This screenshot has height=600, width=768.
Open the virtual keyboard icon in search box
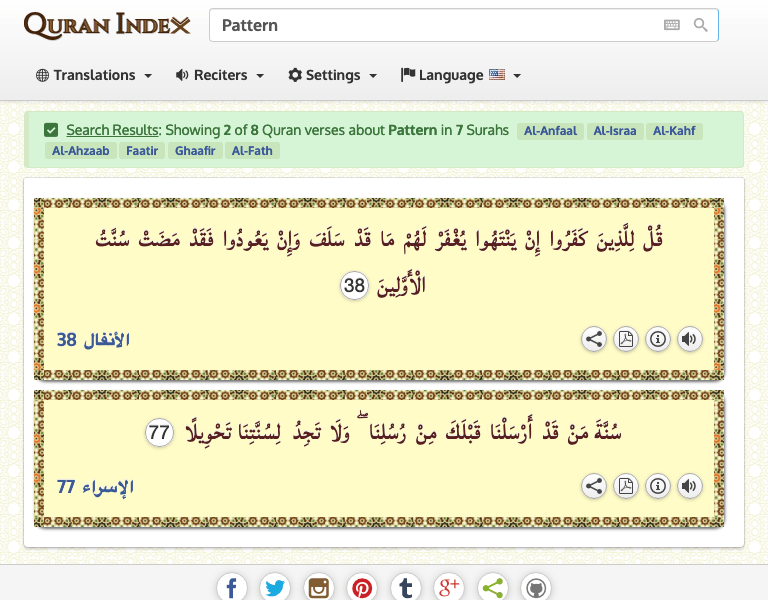(x=672, y=25)
